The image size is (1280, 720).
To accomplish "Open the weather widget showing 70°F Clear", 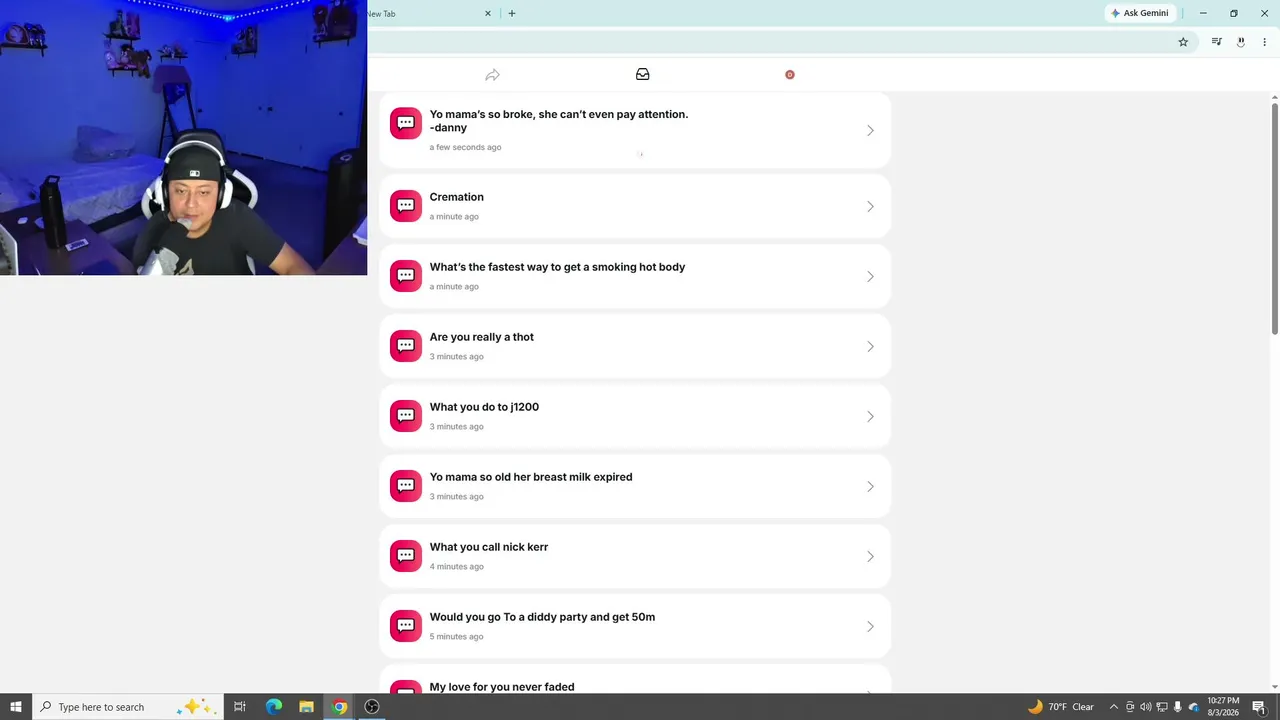I will click(x=1061, y=707).
